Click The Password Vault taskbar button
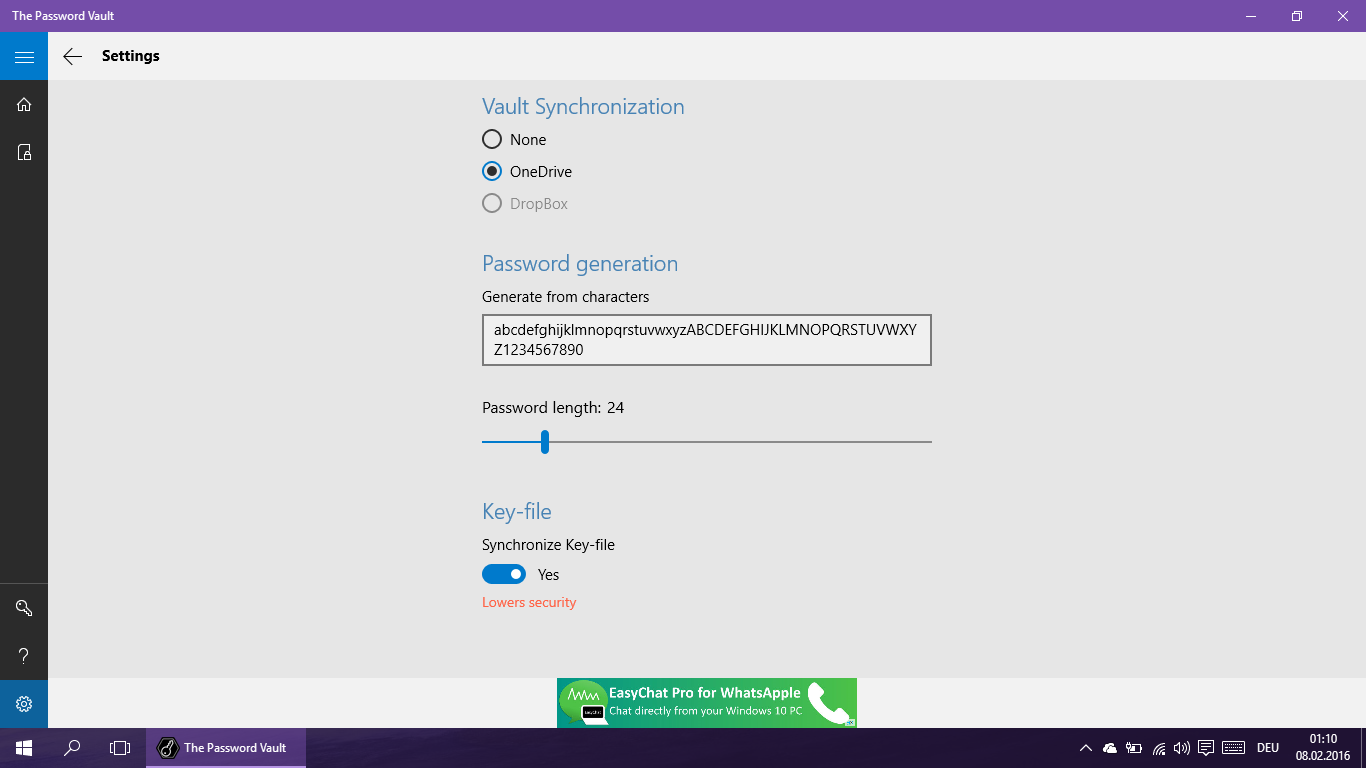 [x=226, y=748]
